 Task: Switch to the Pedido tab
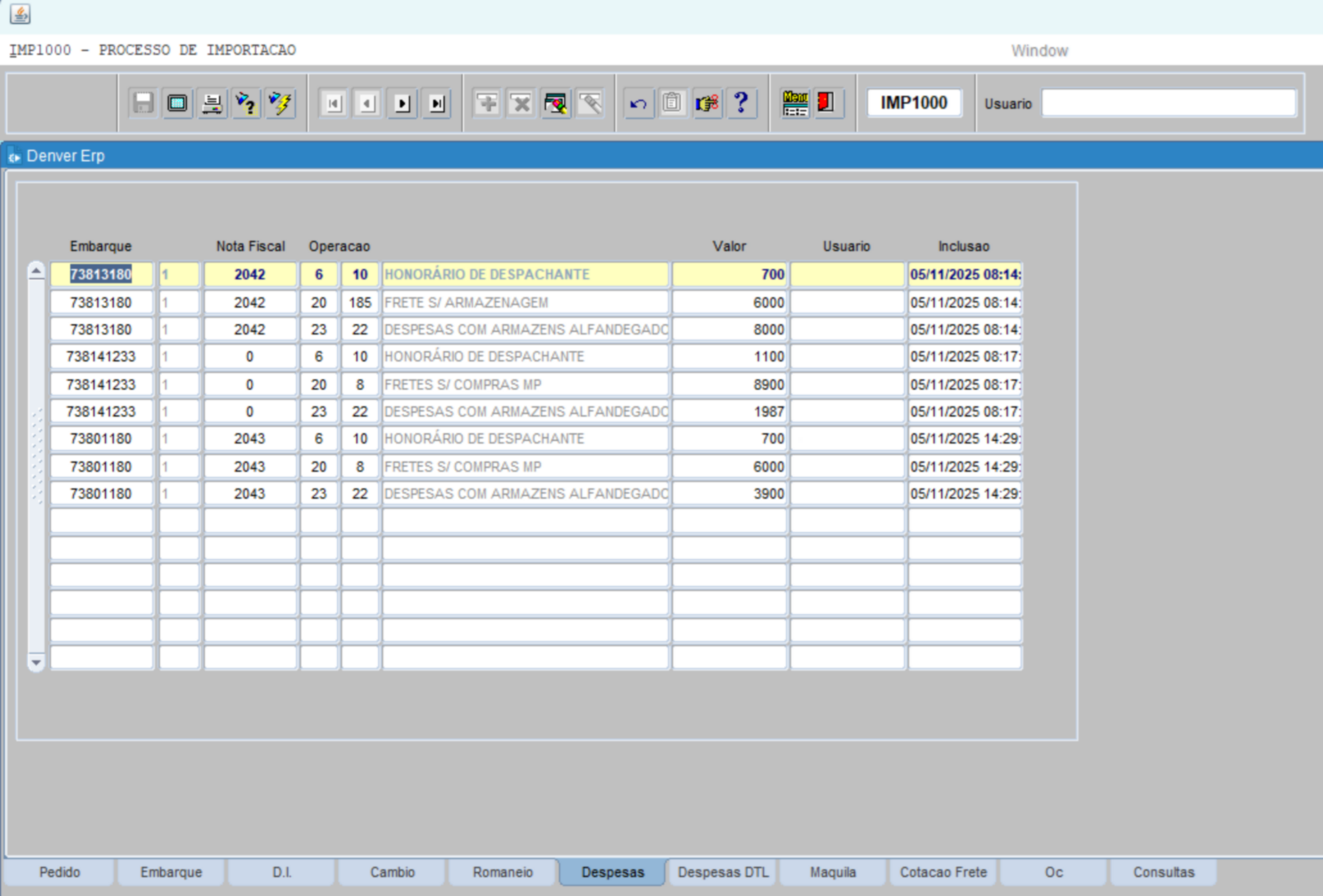point(60,872)
